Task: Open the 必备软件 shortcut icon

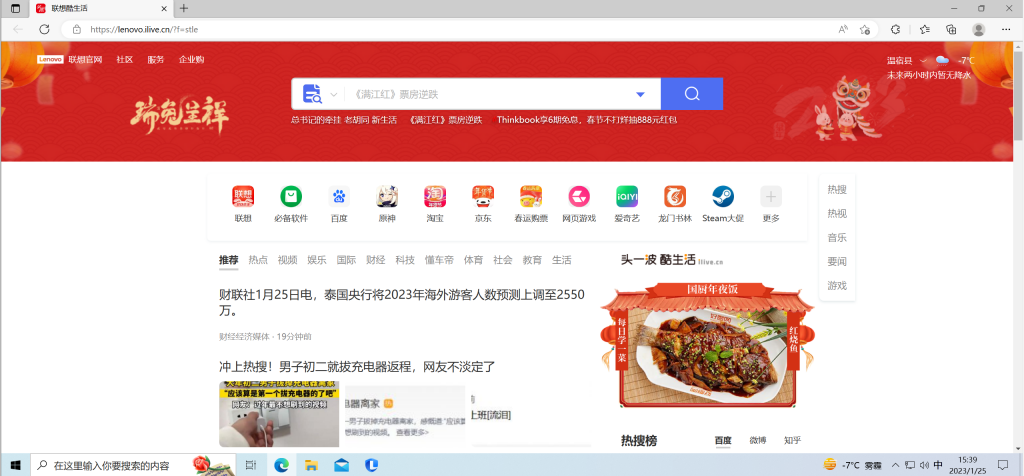Action: pos(291,197)
